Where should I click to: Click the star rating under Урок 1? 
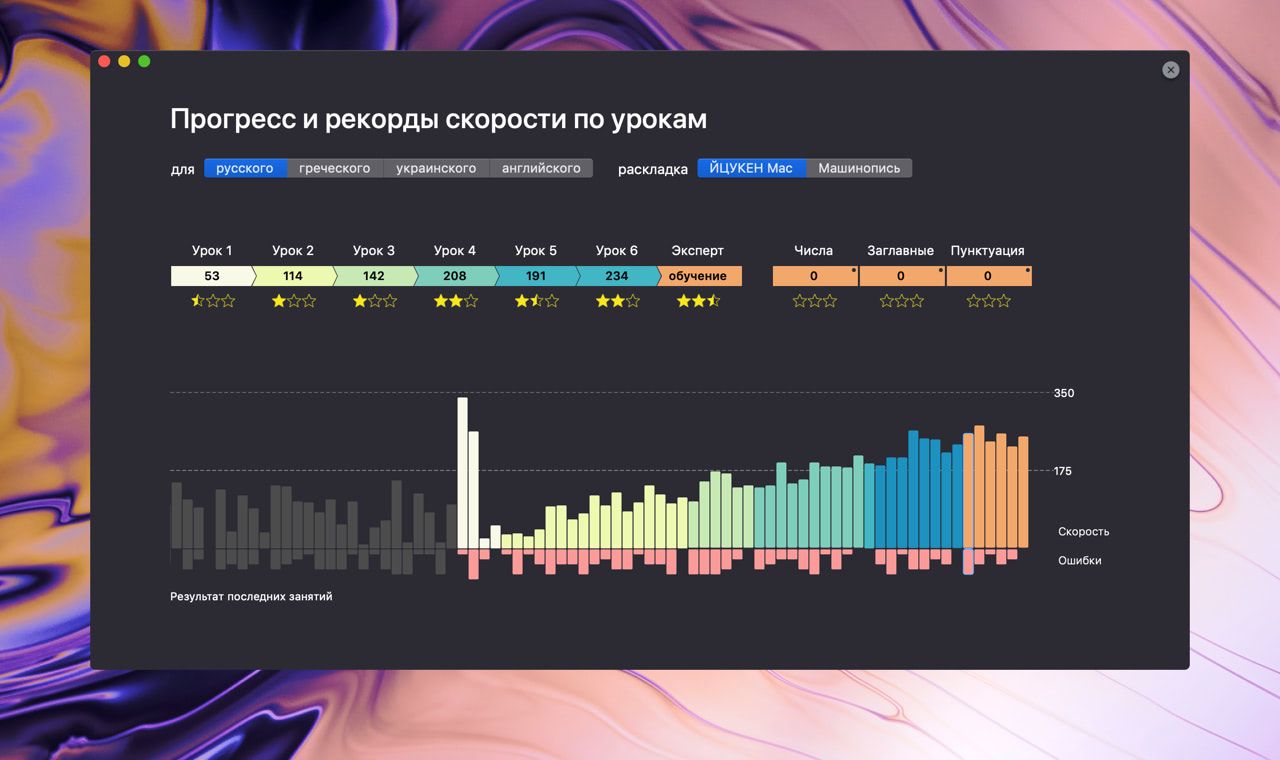point(213,301)
